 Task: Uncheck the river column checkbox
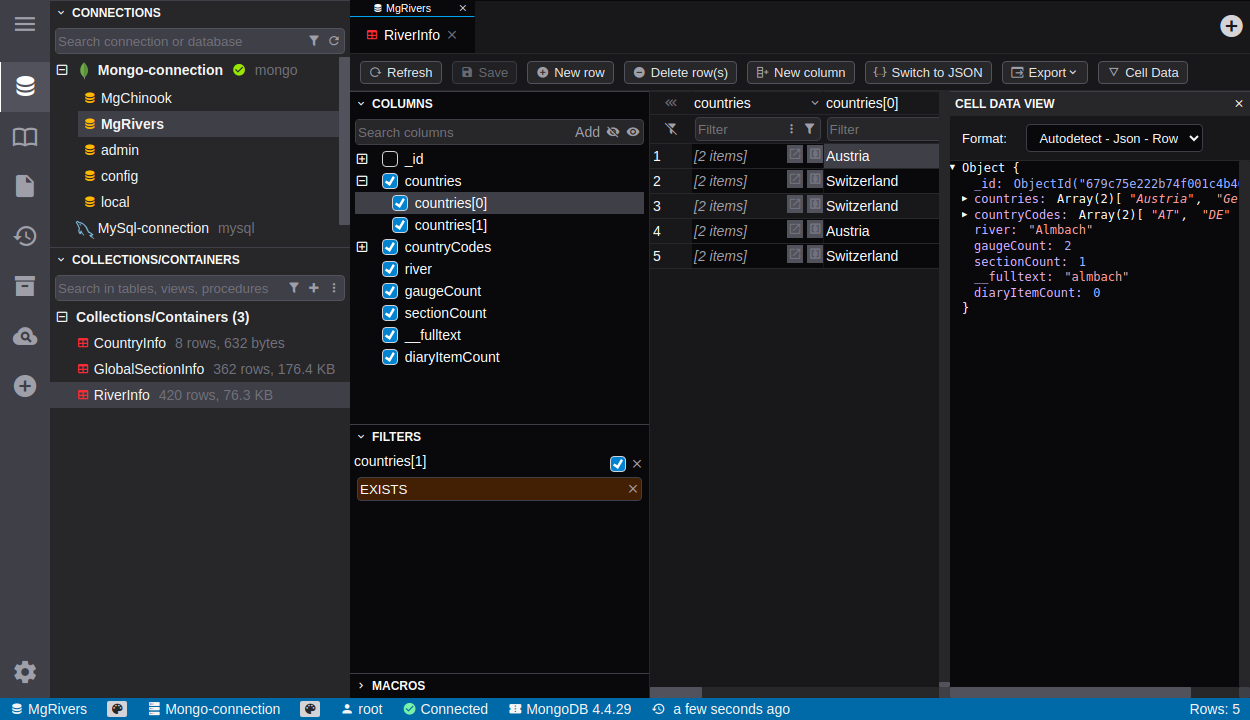[389, 268]
